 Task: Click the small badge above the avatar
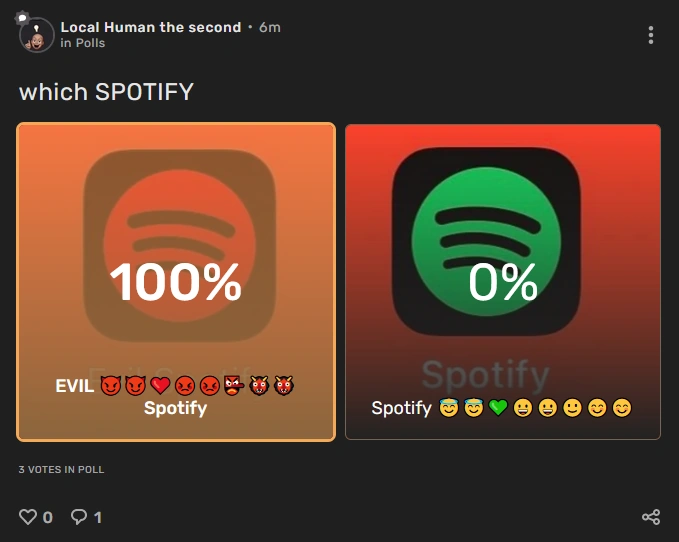(x=22, y=18)
